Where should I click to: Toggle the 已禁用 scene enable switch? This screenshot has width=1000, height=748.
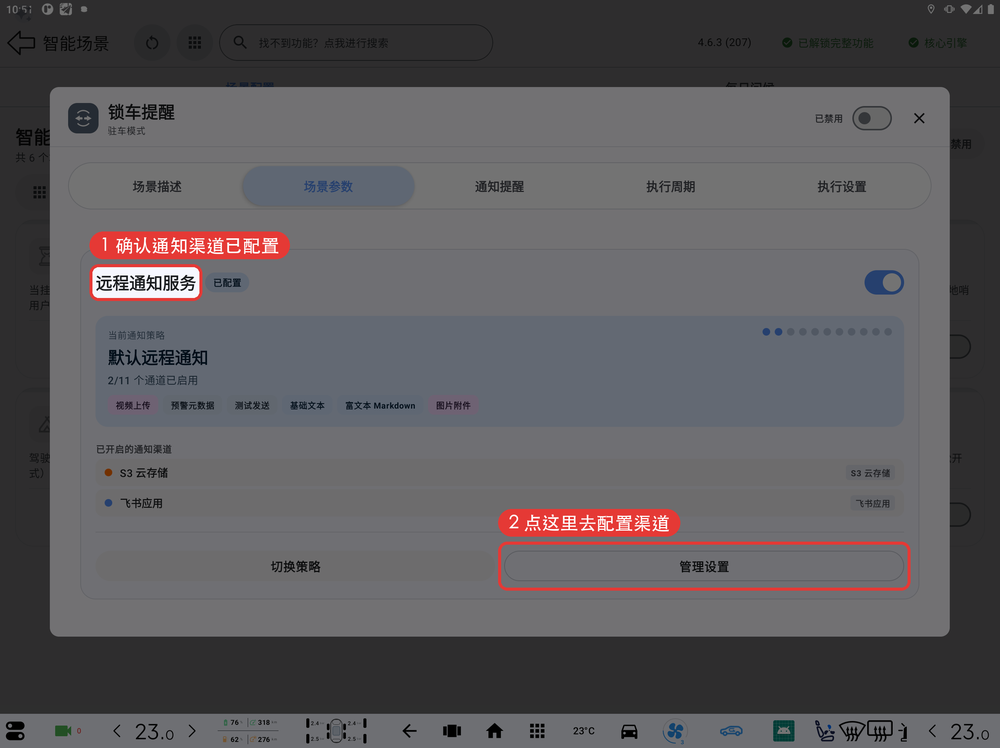(x=872, y=119)
